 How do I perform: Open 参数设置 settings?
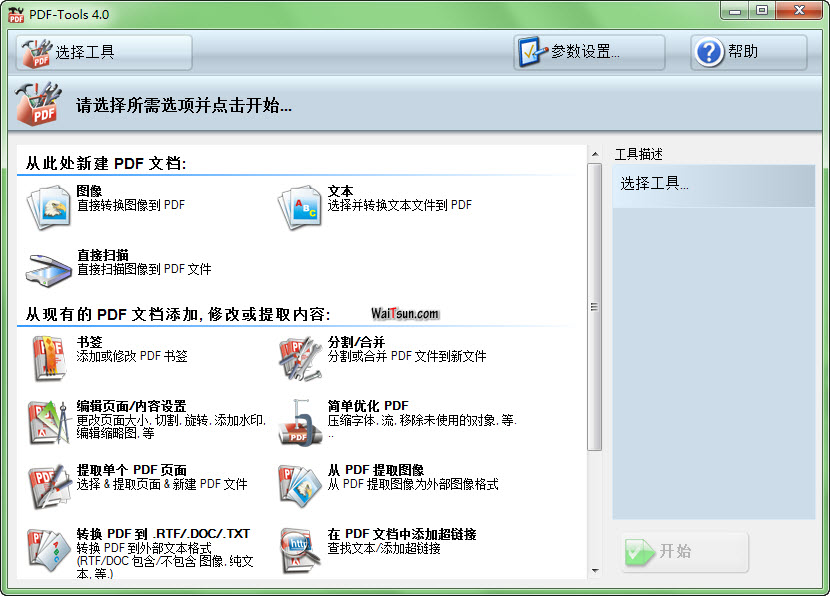589,52
